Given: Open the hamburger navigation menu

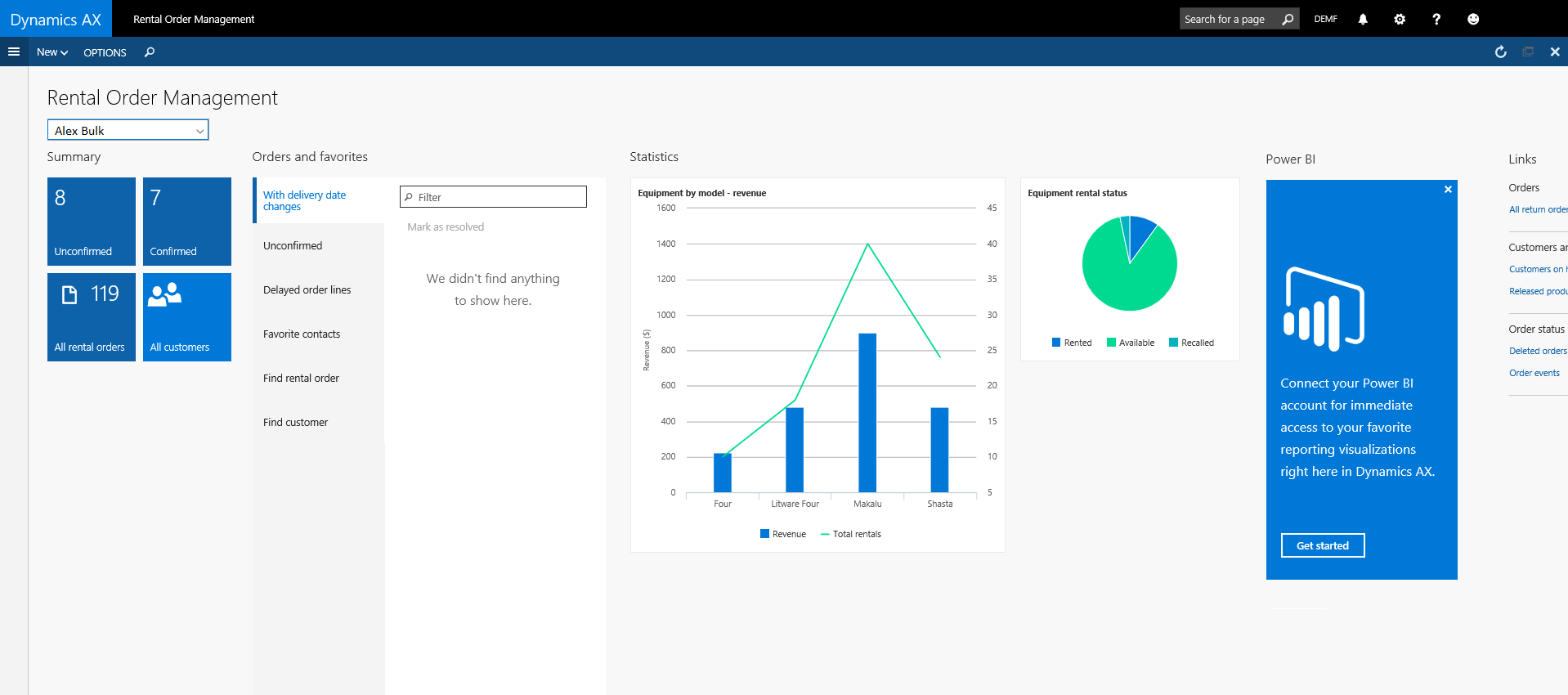Looking at the screenshot, I should [x=14, y=52].
